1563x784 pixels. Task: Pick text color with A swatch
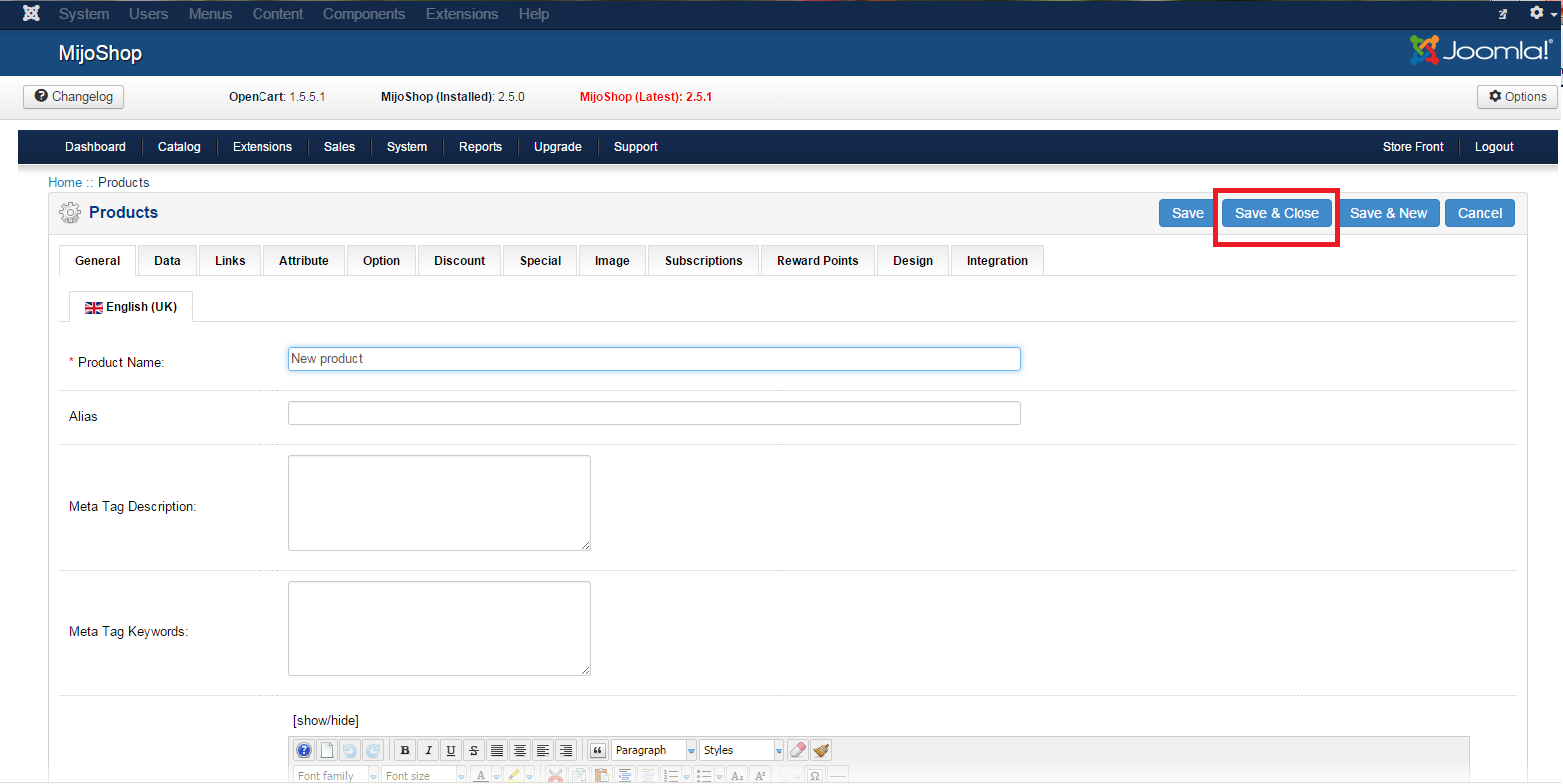click(481, 775)
